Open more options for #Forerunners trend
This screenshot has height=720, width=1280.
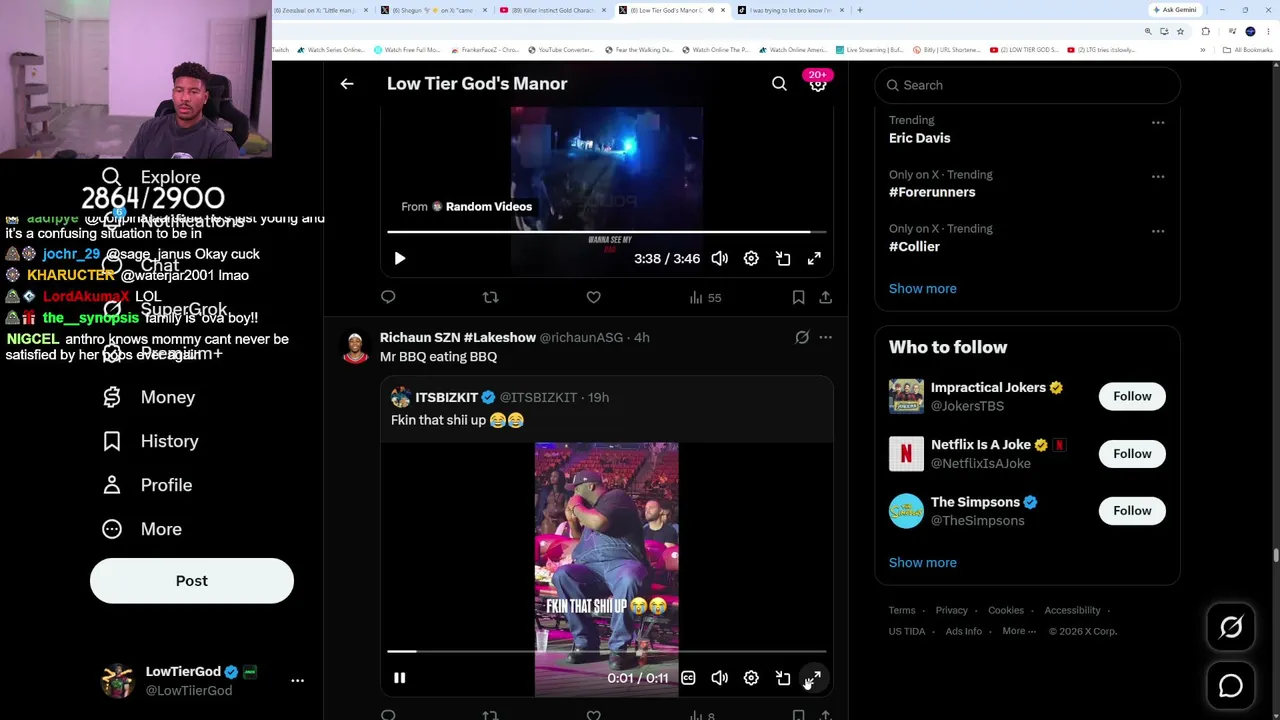(x=1158, y=176)
